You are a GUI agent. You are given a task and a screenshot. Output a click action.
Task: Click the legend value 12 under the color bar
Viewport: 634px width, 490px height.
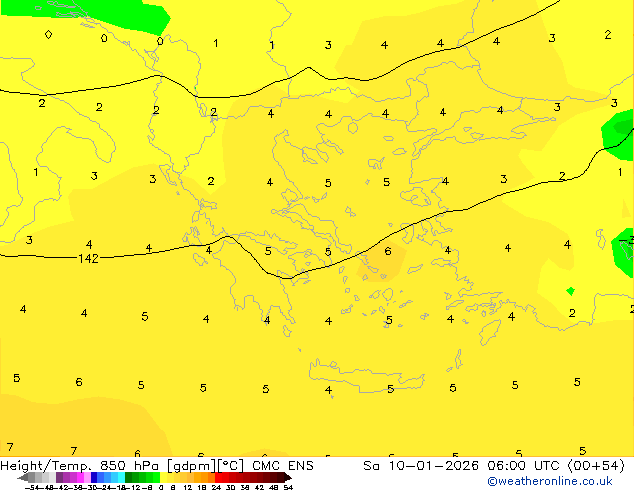[187, 487]
